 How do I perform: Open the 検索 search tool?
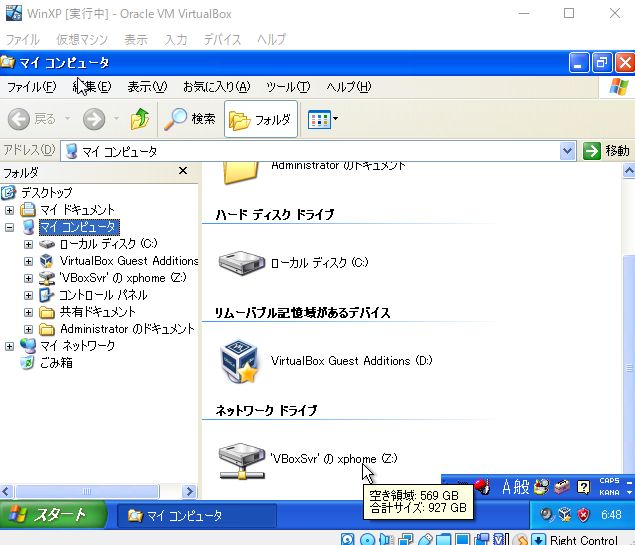coord(190,119)
